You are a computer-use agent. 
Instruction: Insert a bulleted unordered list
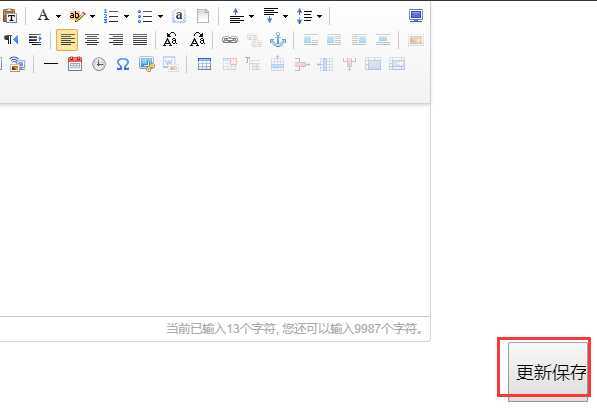145,16
